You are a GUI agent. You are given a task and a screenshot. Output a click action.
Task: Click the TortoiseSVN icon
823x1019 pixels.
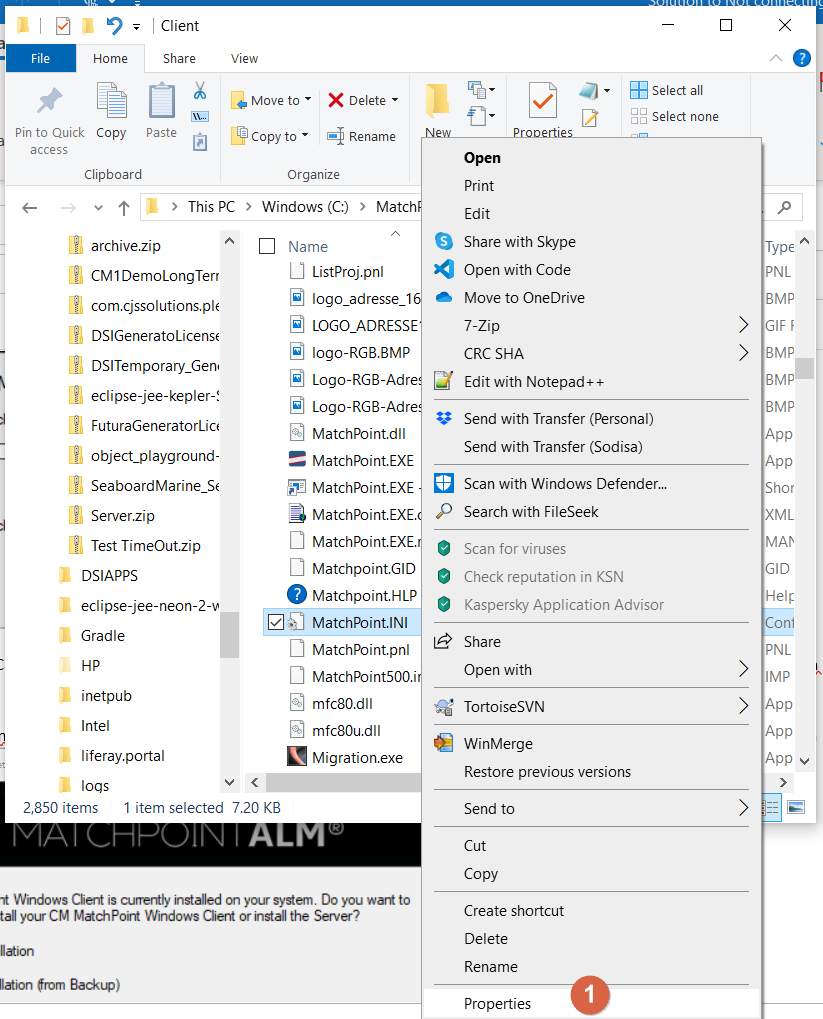tap(444, 706)
